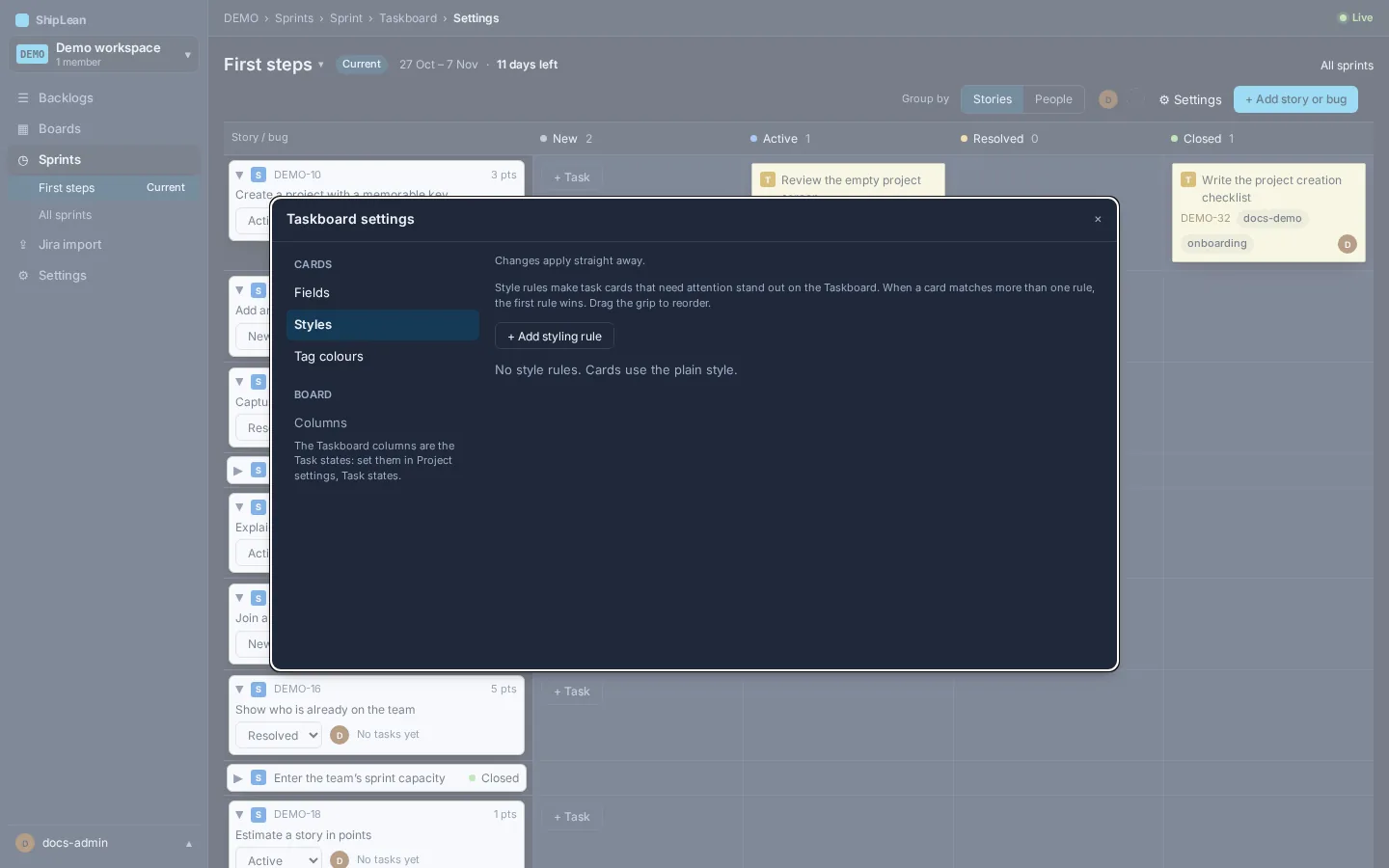Click '+ Add styling rule' button
Viewport: 1389px width, 868px height.
point(555,337)
